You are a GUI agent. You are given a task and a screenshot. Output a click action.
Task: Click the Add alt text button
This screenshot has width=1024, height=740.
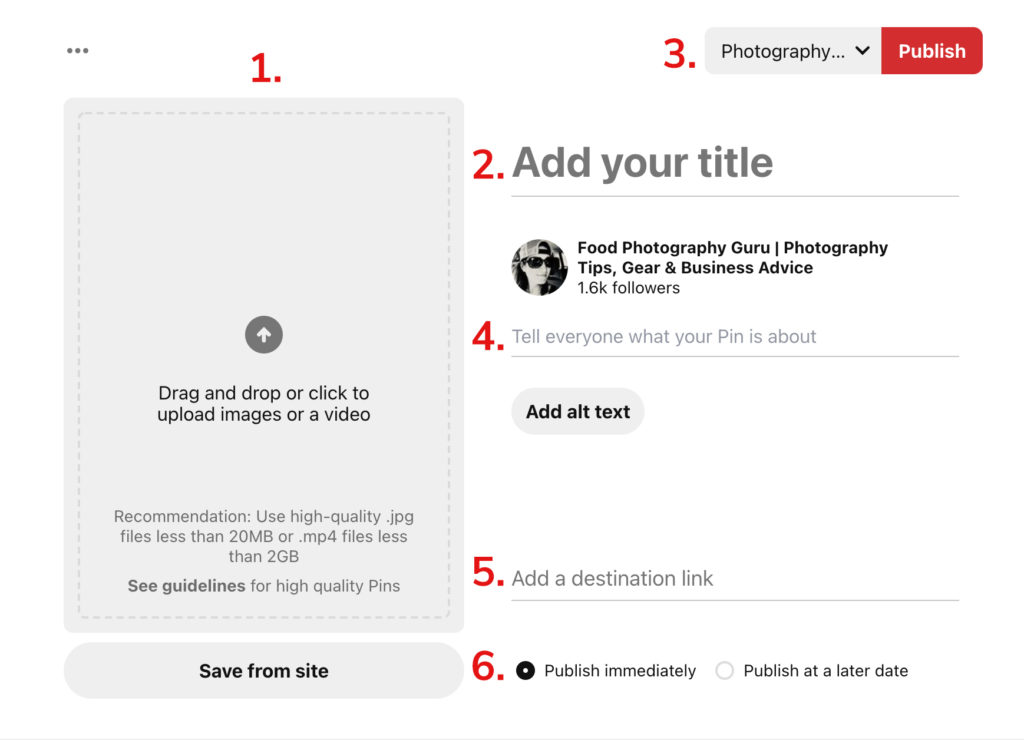click(577, 411)
